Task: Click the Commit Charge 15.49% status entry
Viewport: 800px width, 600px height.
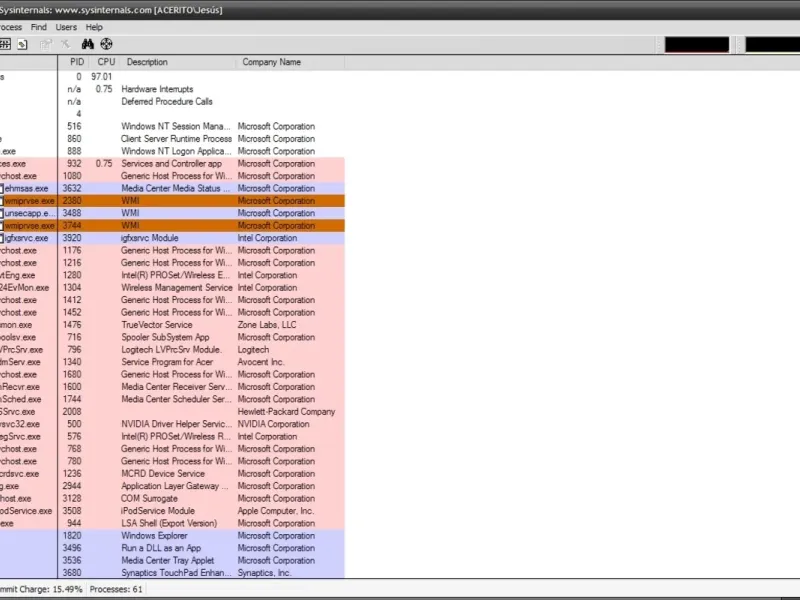Action: coord(41,589)
